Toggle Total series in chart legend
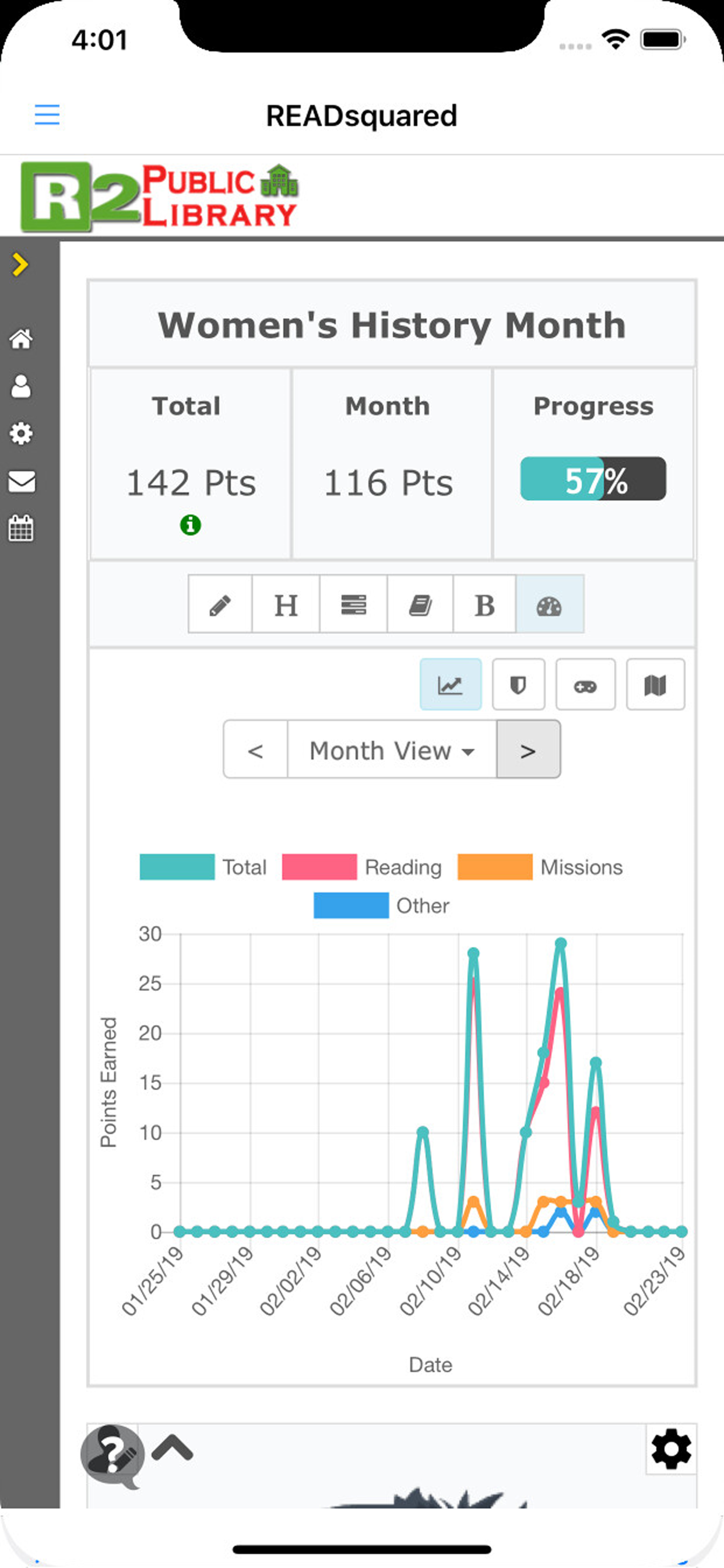 203,867
